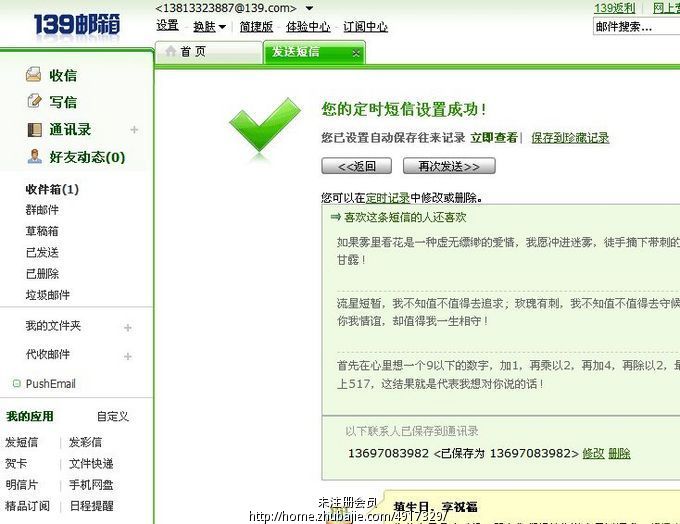Viewport: 680px width, 524px height.
Task: Click 修改 link for saved contact
Action: pyautogui.click(x=593, y=453)
